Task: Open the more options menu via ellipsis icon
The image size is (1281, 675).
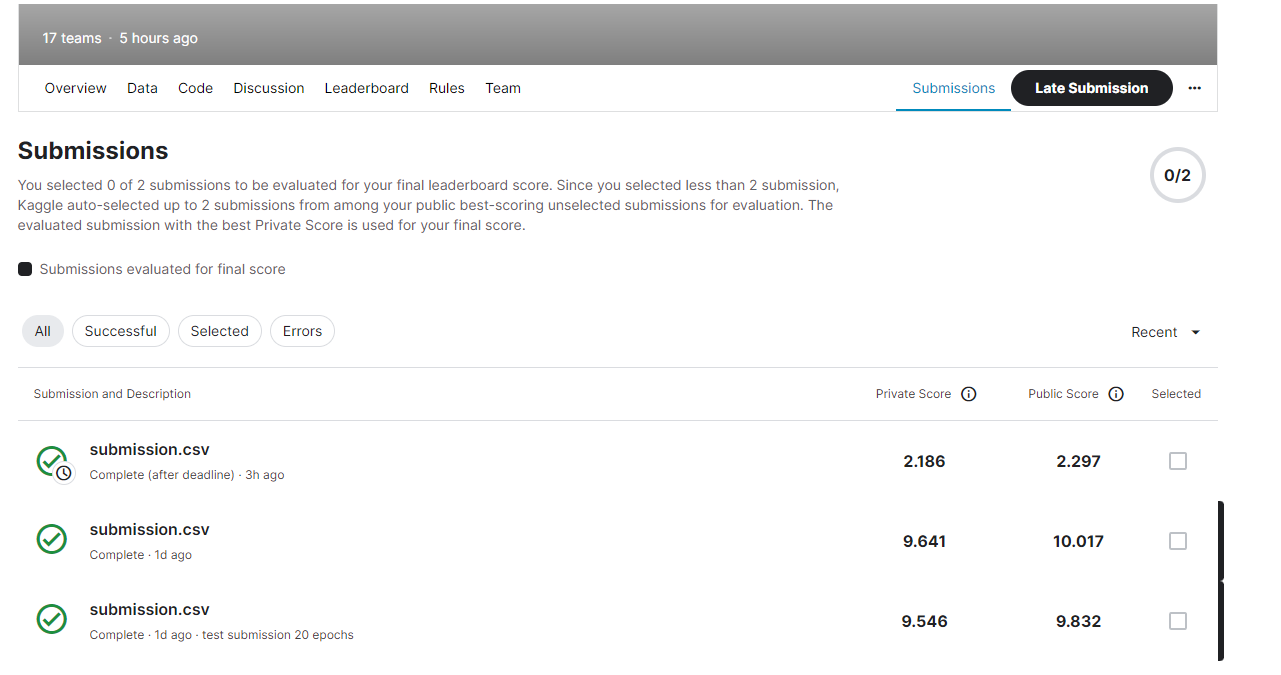Action: (1194, 88)
